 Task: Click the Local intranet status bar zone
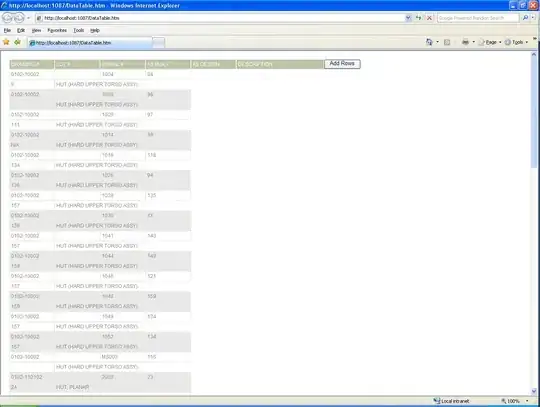click(x=451, y=401)
